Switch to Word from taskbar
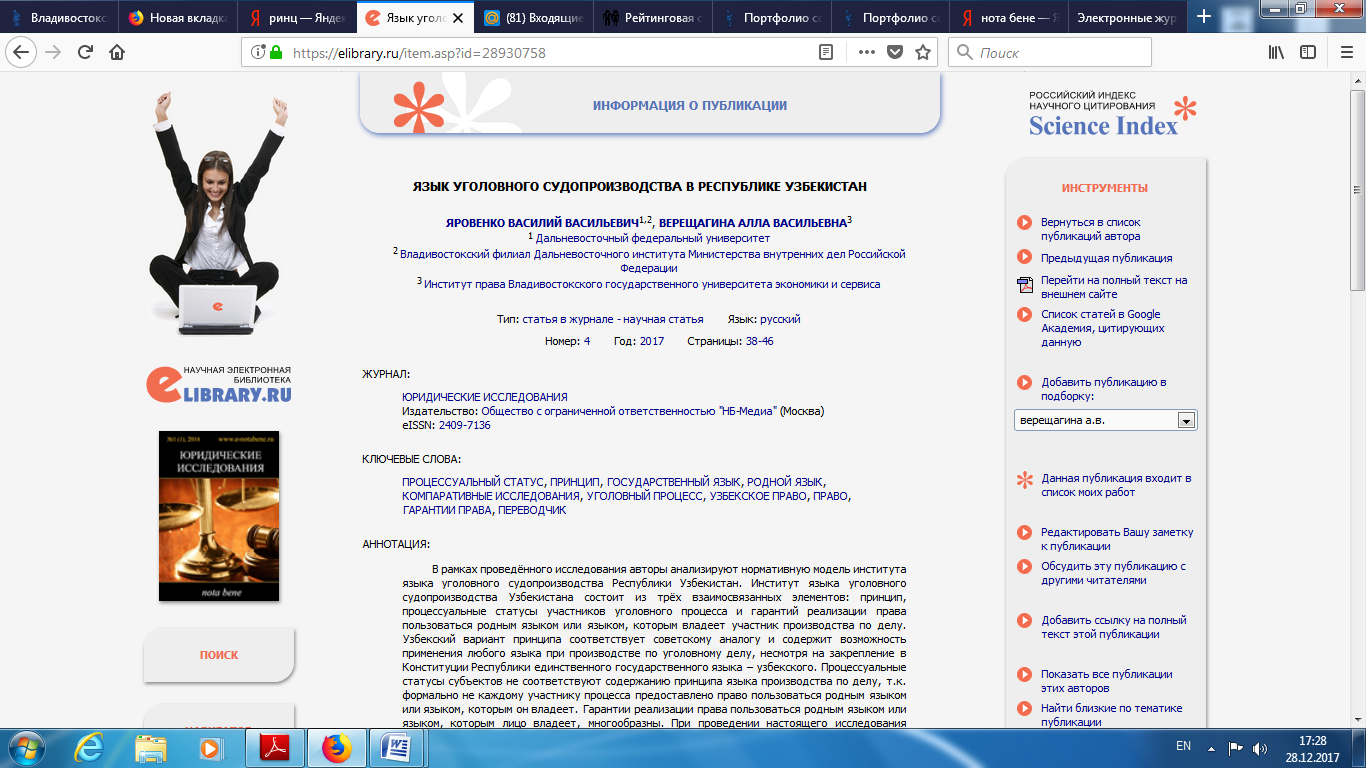Viewport: 1366px width, 768px height. [396, 747]
